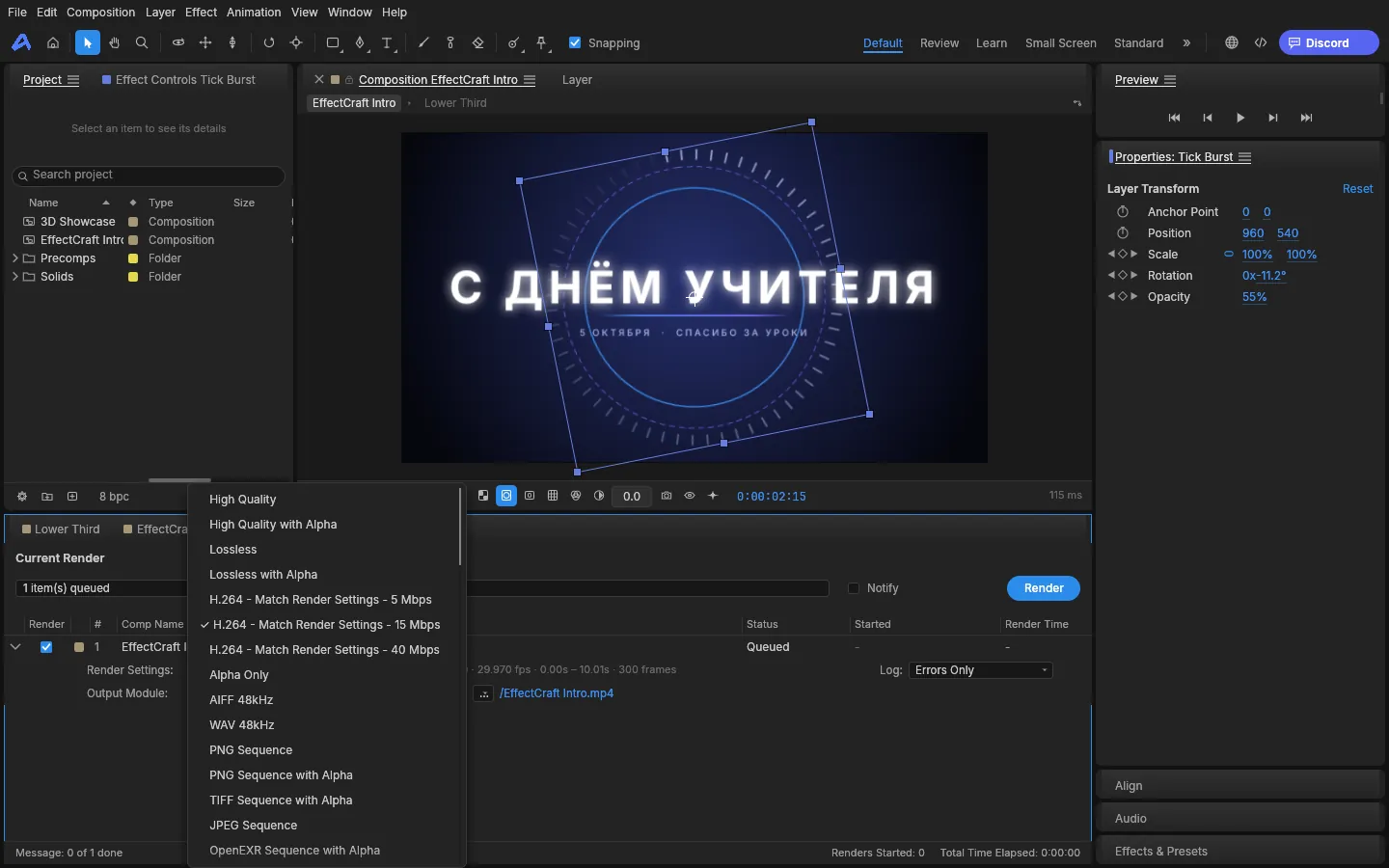
Task: Click the Opacity 55% value
Action: coord(1255,297)
